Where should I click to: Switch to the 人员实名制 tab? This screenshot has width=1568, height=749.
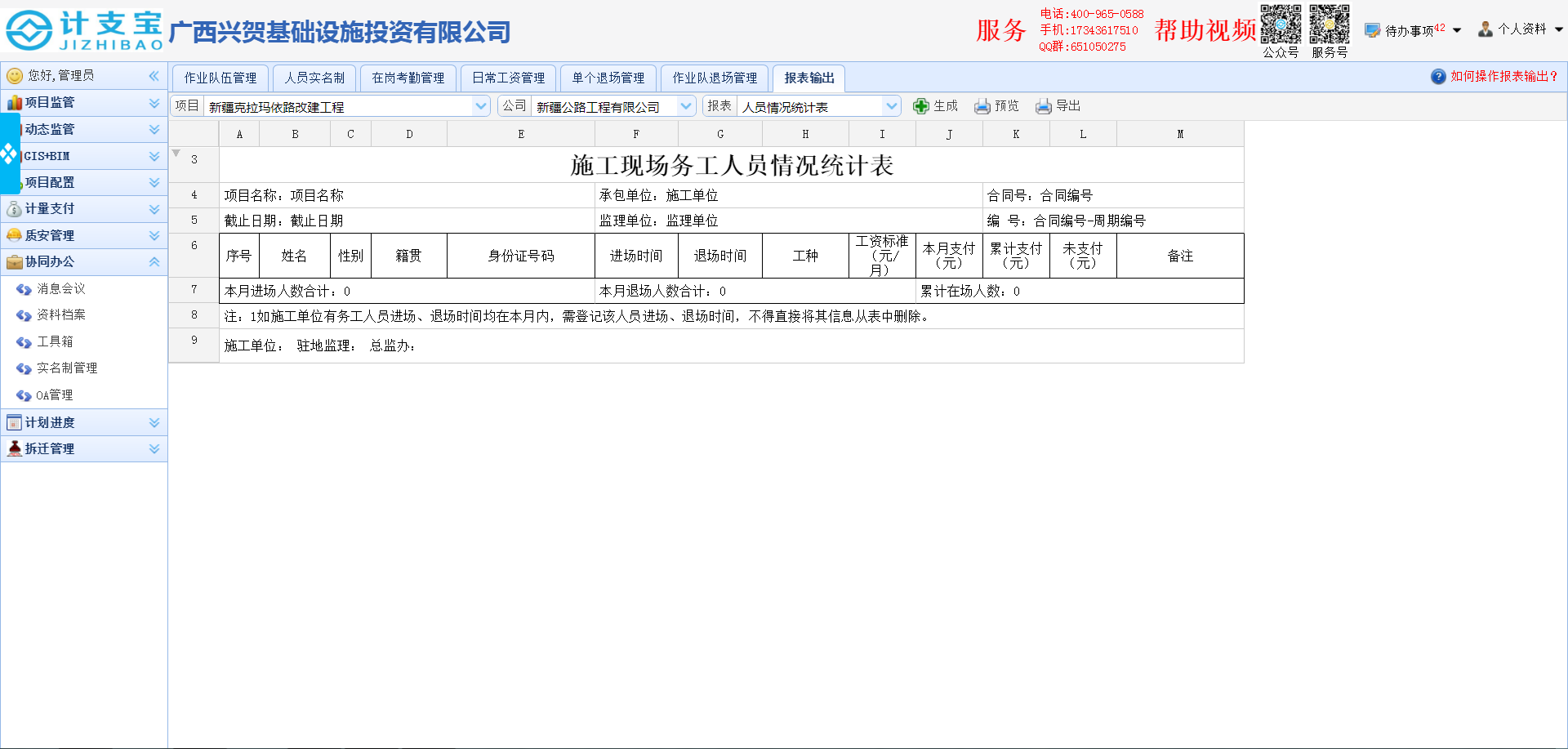314,78
